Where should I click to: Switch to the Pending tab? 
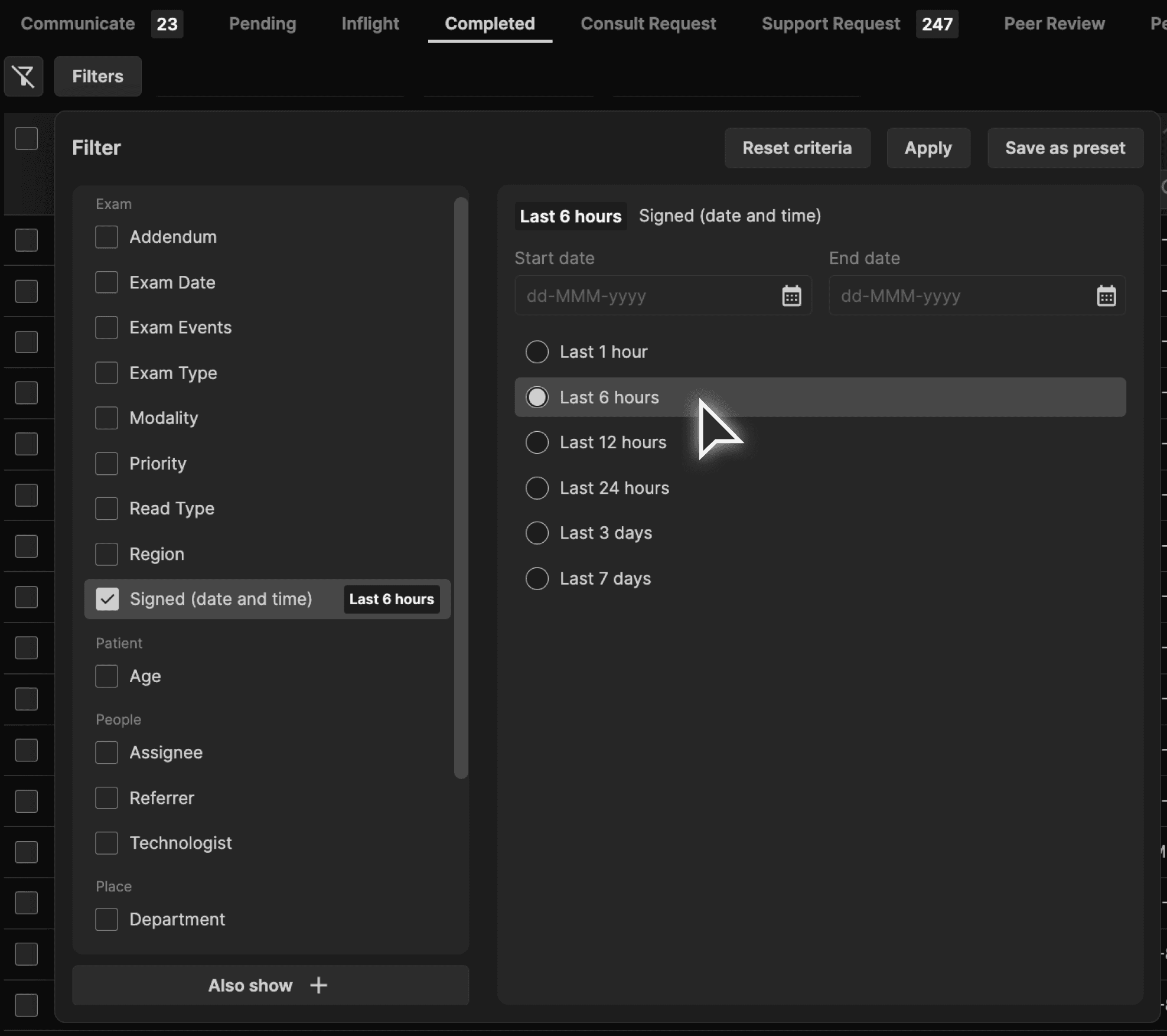coord(262,24)
